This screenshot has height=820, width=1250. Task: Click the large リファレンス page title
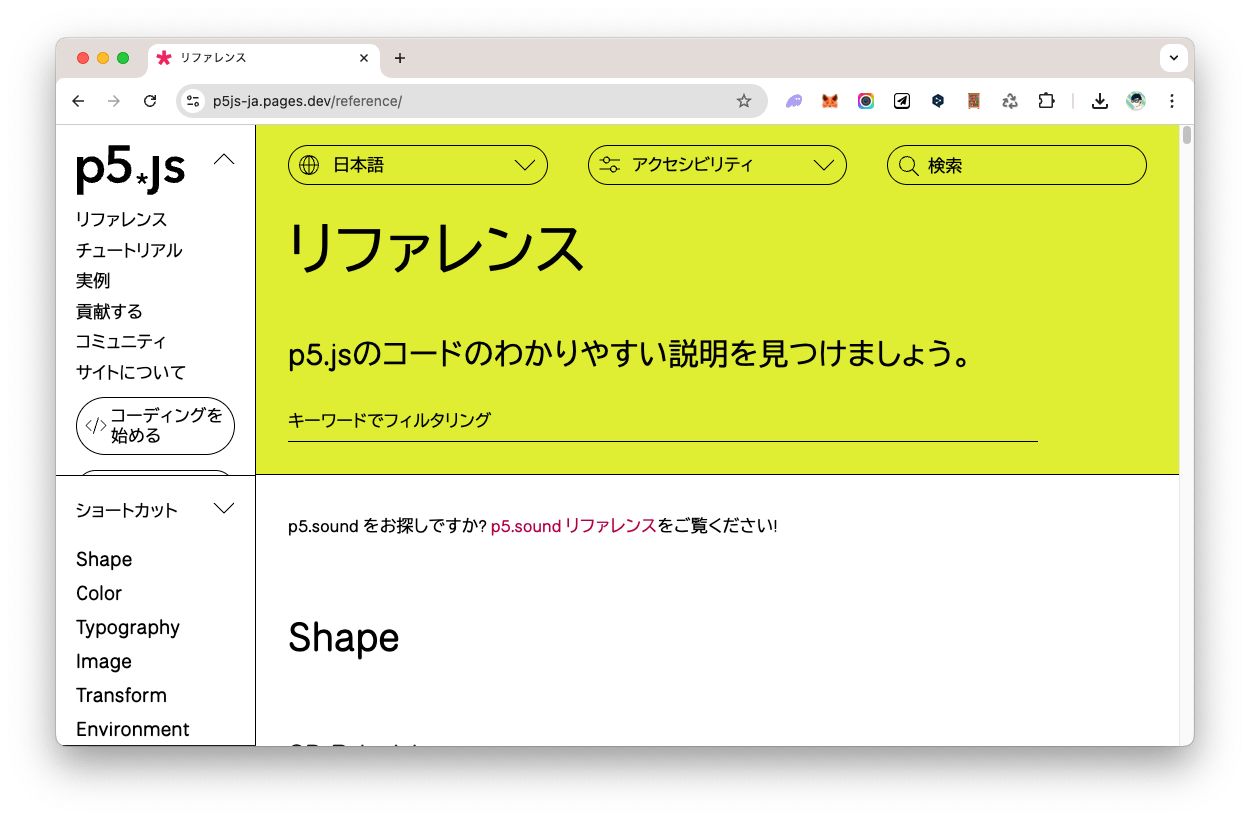pyautogui.click(x=436, y=250)
